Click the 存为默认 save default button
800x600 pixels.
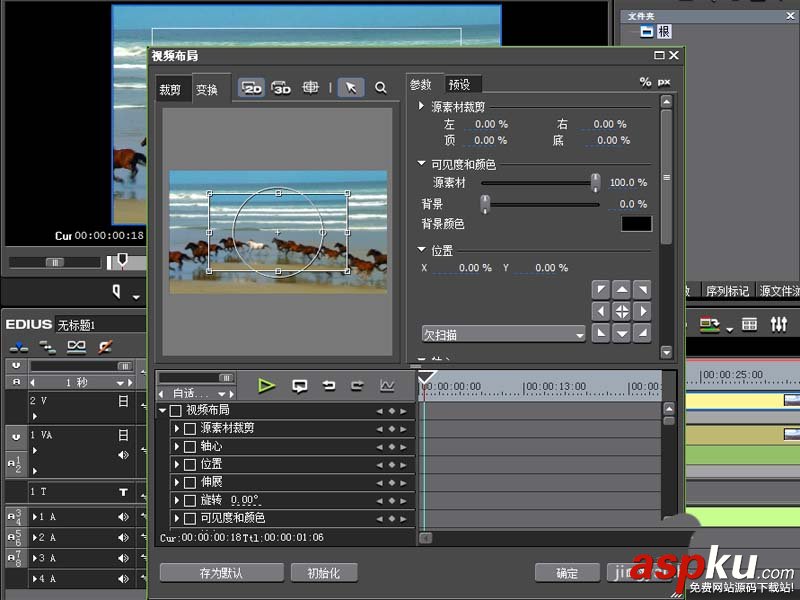(220, 572)
